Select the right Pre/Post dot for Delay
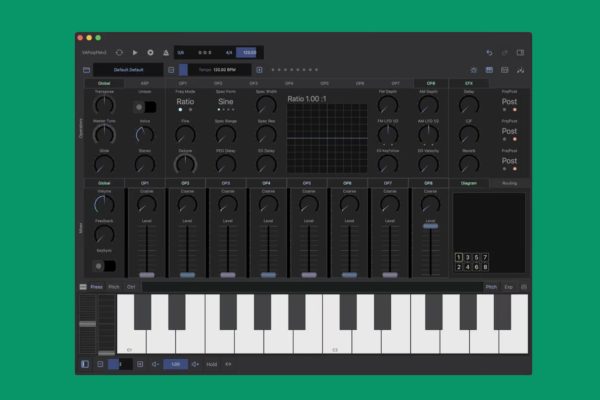Viewport: 600px width, 400px height. (x=515, y=110)
